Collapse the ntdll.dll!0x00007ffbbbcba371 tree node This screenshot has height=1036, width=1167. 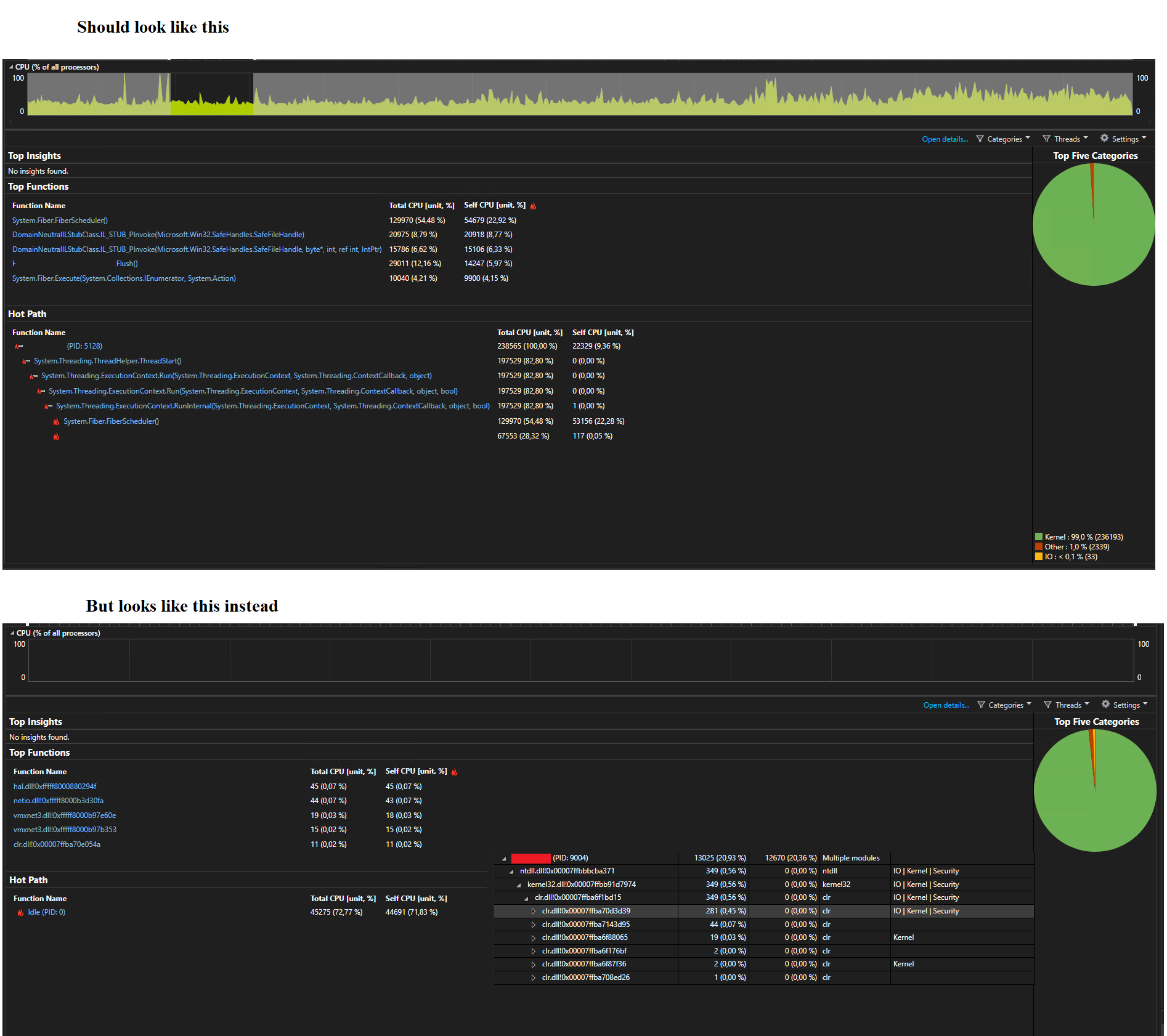pyautogui.click(x=511, y=872)
